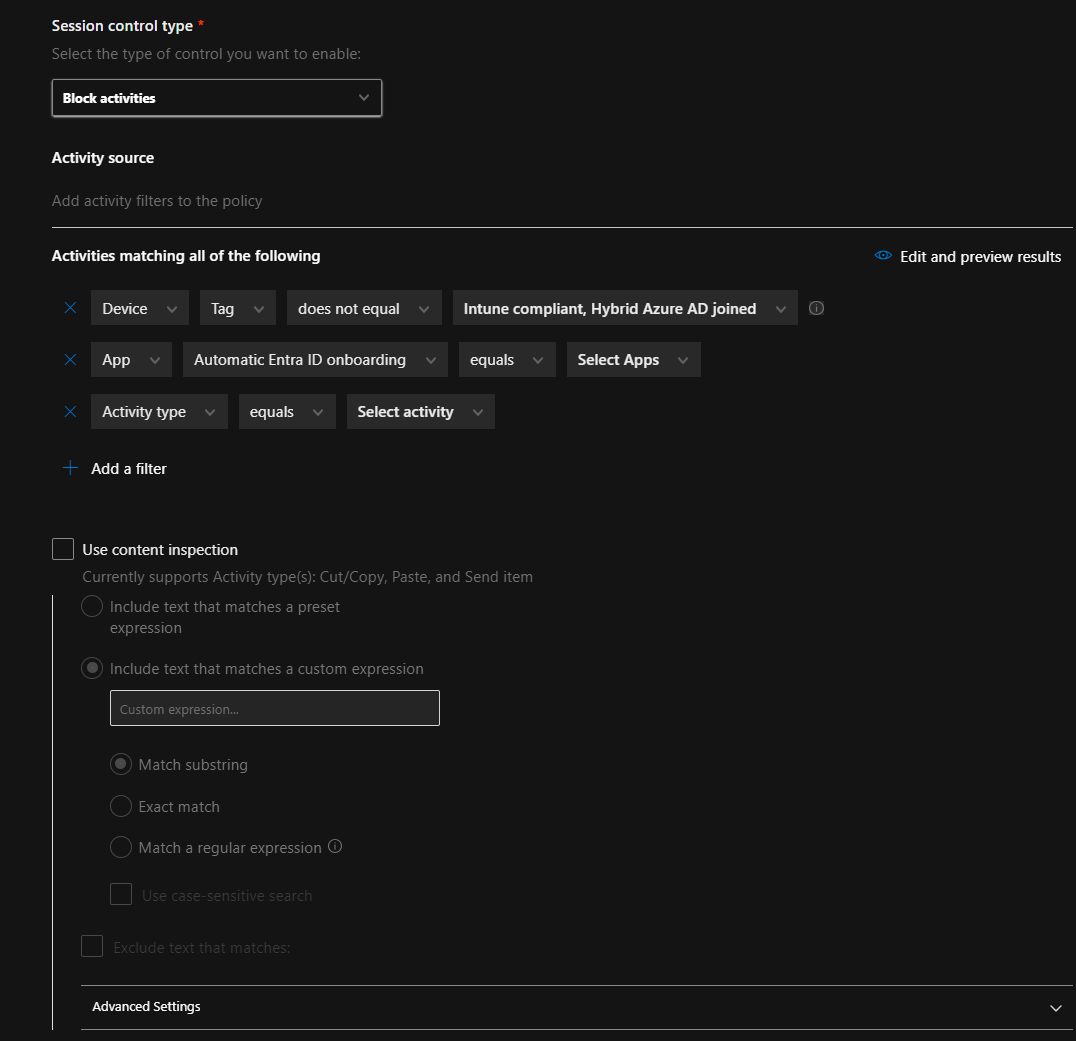This screenshot has height=1041, width=1076.
Task: Click Edit and preview results link
Action: tap(980, 257)
